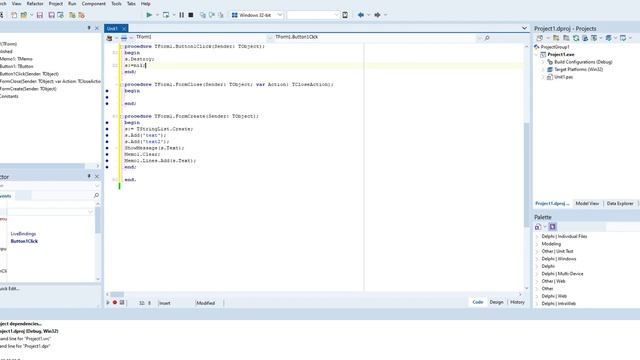Navigate back with blue left arrow

tap(361, 15)
